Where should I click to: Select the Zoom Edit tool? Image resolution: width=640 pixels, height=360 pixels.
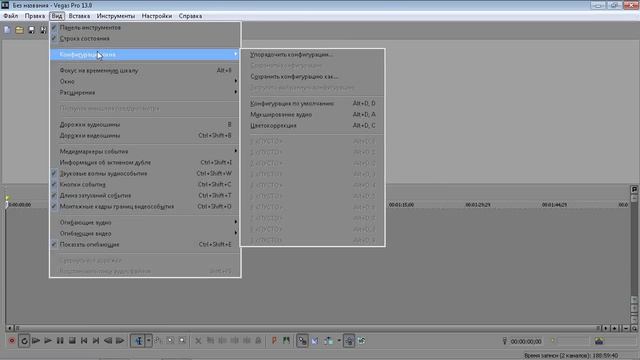tap(182, 341)
